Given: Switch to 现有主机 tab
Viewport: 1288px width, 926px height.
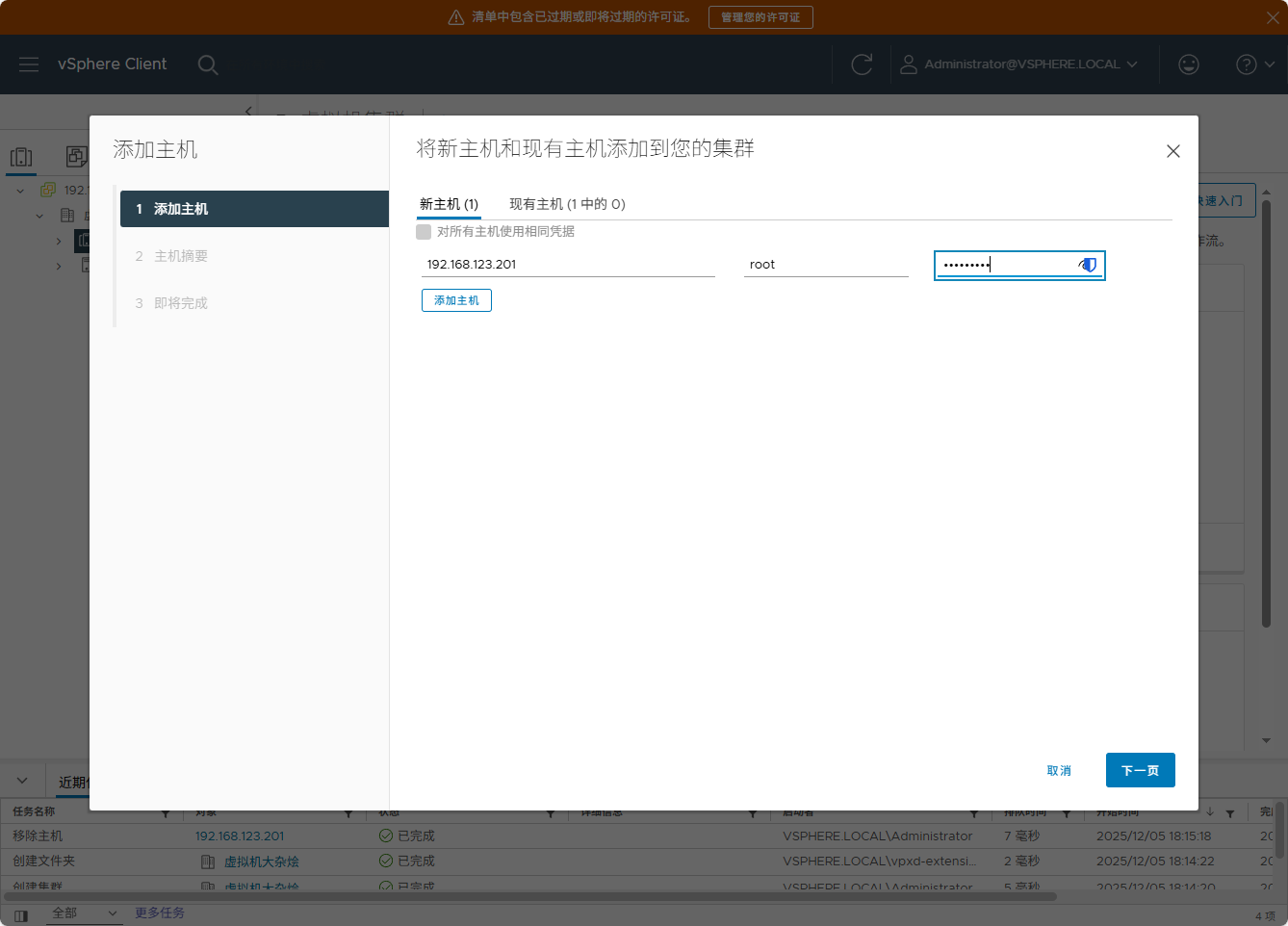Looking at the screenshot, I should pyautogui.click(x=566, y=204).
